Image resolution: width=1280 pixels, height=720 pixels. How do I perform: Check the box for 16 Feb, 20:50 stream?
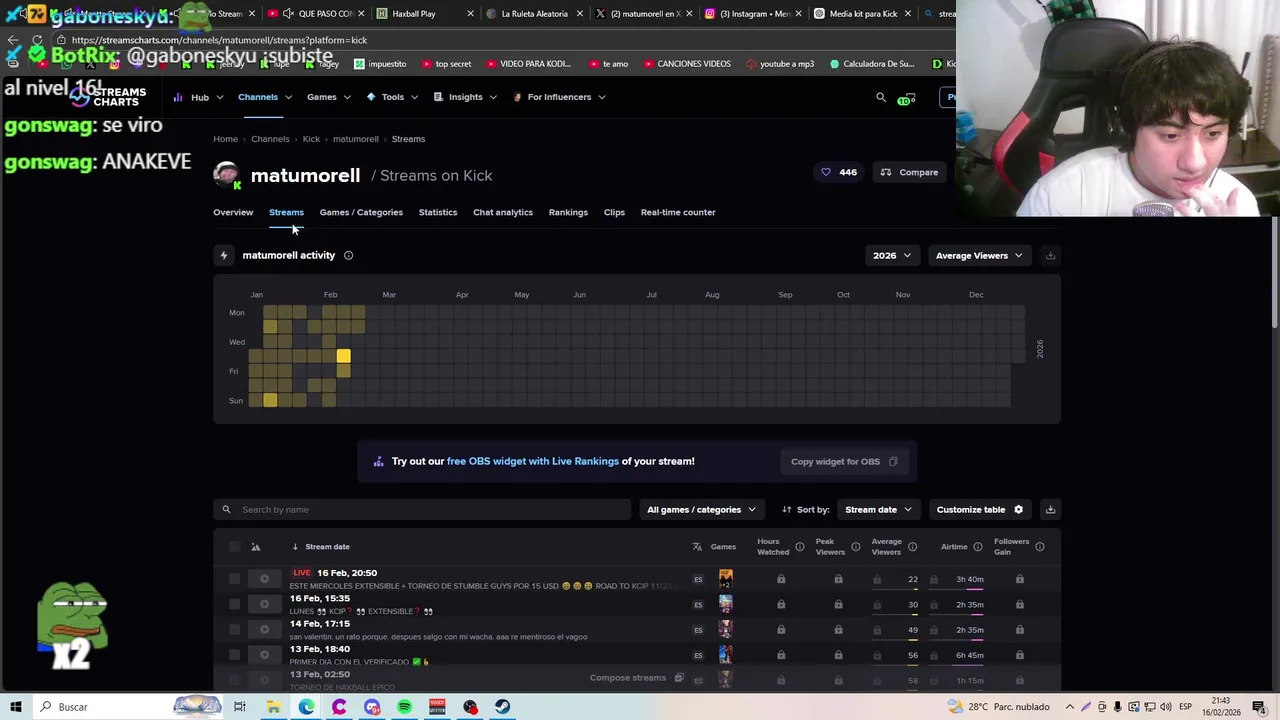coord(234,579)
